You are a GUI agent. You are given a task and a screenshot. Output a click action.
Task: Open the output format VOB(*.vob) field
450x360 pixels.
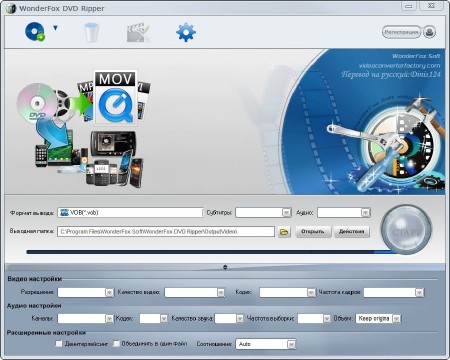(x=130, y=213)
